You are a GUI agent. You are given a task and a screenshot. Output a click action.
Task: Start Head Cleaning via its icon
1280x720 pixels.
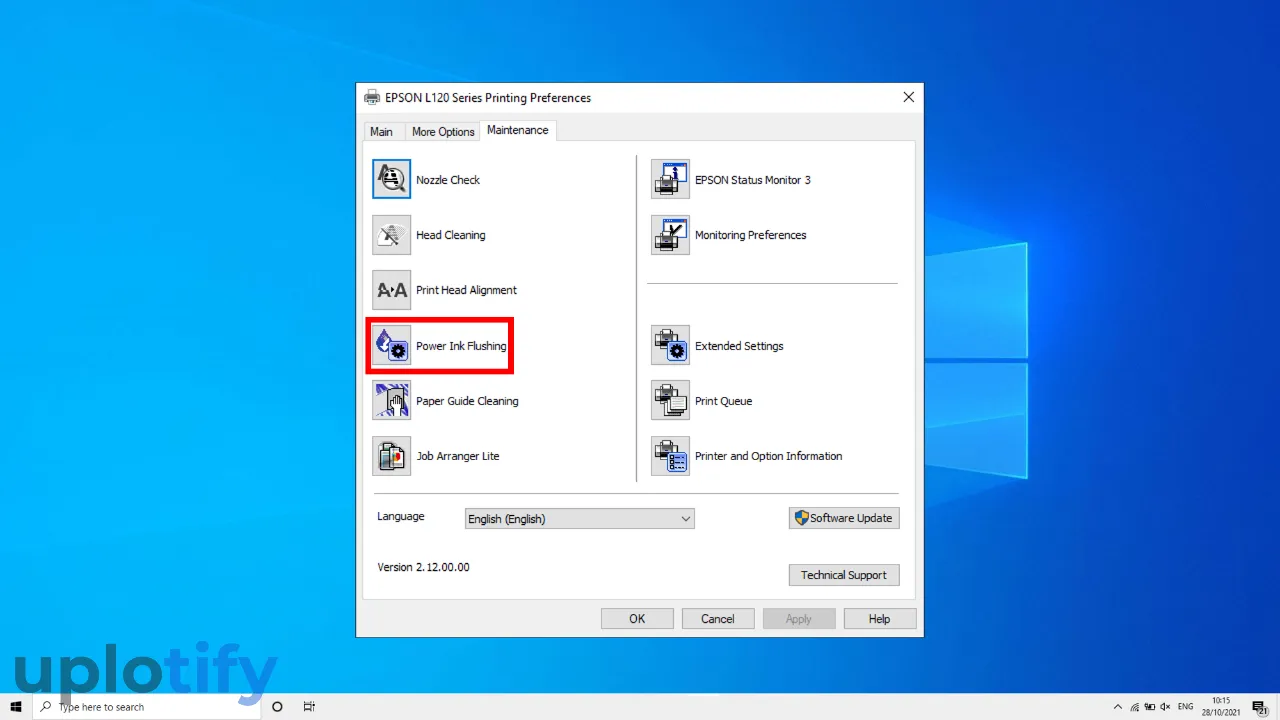(x=391, y=235)
